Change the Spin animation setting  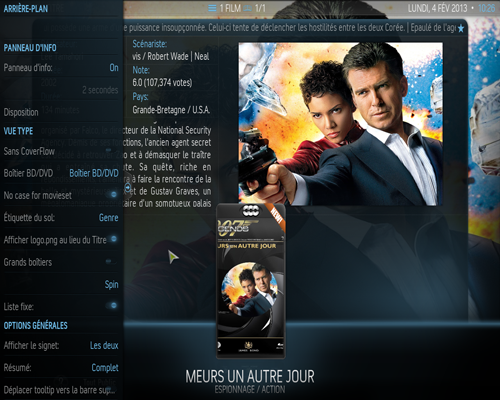tap(111, 284)
